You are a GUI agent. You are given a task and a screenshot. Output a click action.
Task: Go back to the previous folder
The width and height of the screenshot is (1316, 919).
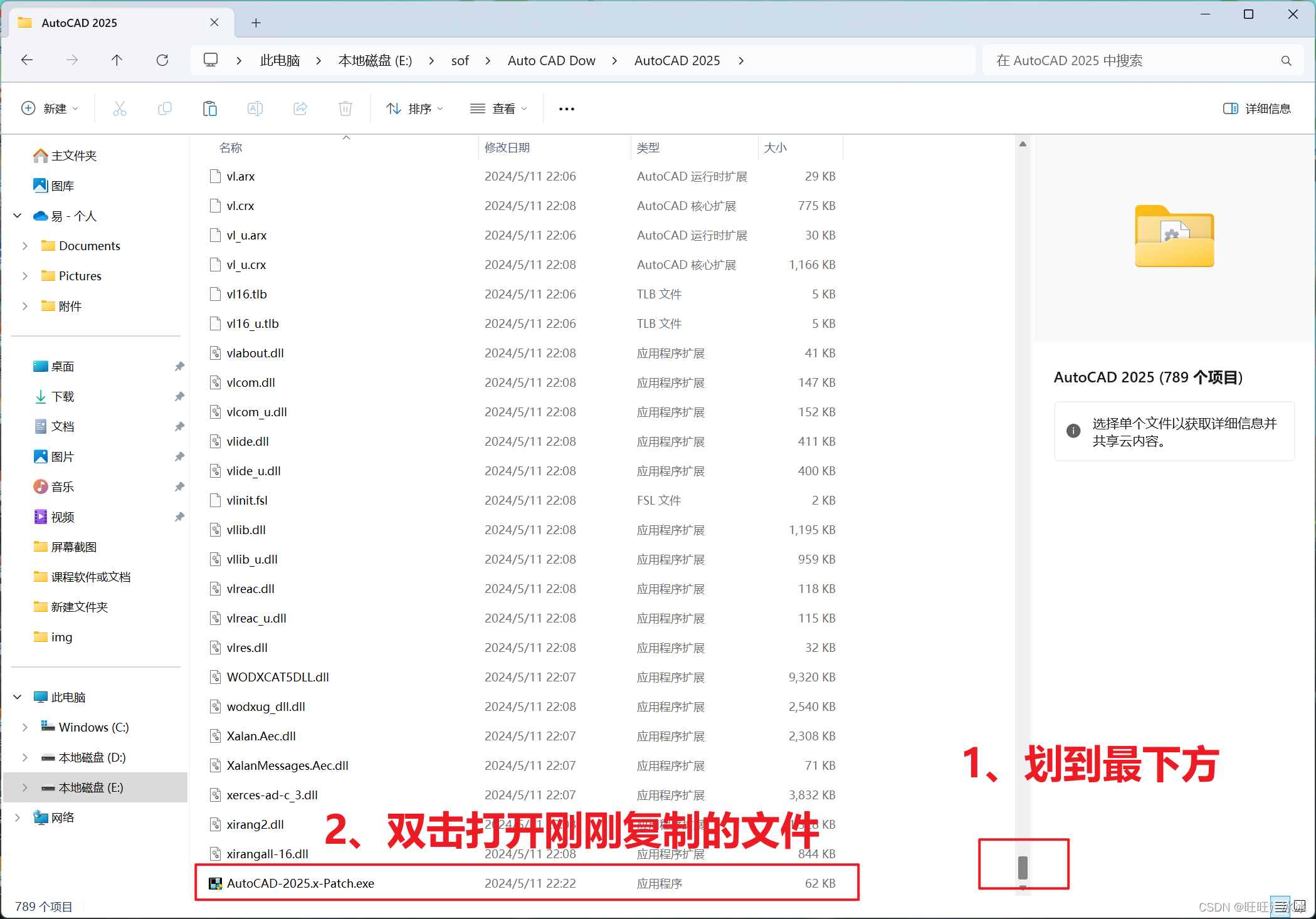27,60
